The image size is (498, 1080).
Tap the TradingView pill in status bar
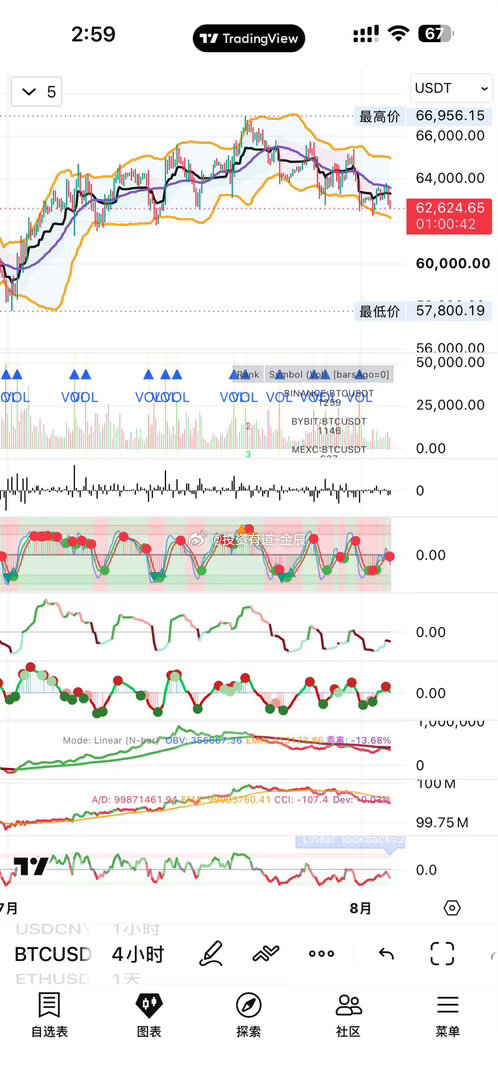(249, 39)
